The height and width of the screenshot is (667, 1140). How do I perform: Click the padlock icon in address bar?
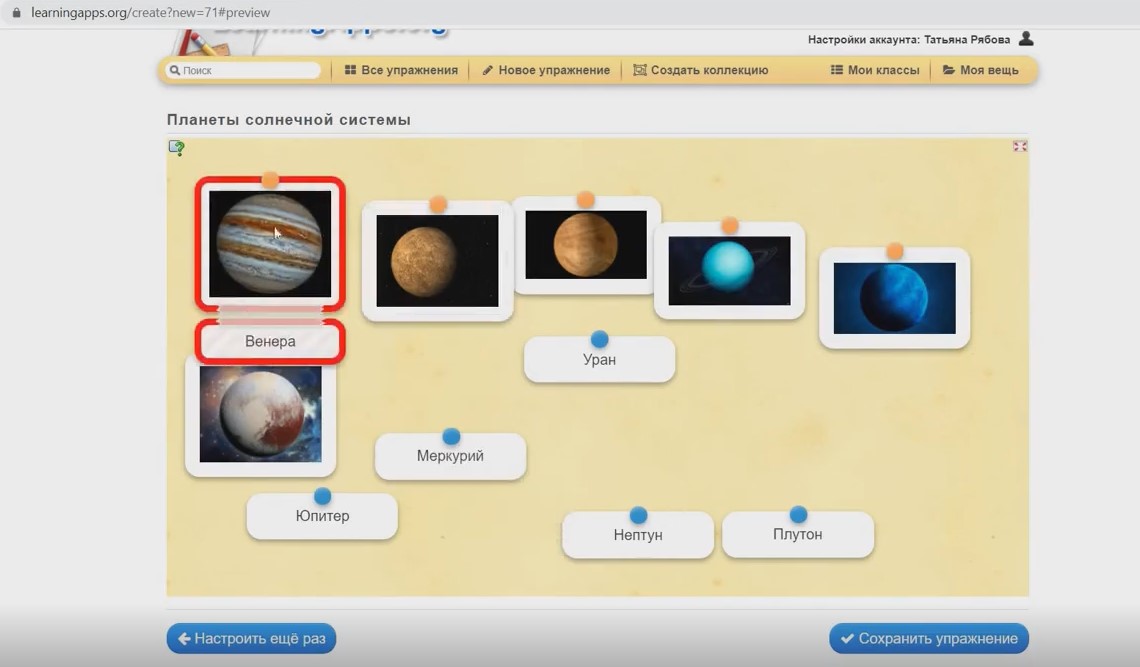coord(15,13)
